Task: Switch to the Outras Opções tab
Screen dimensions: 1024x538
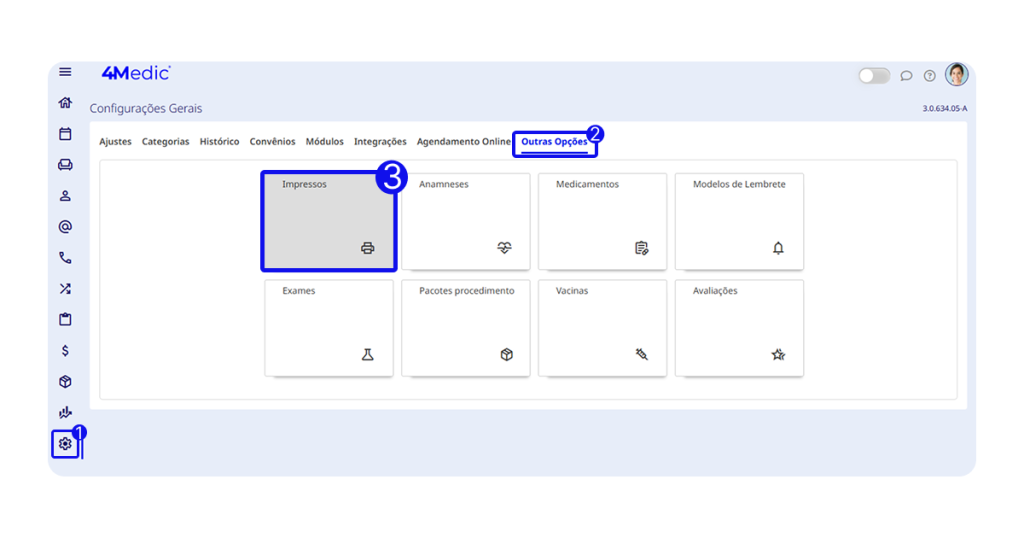Action: coord(554,142)
